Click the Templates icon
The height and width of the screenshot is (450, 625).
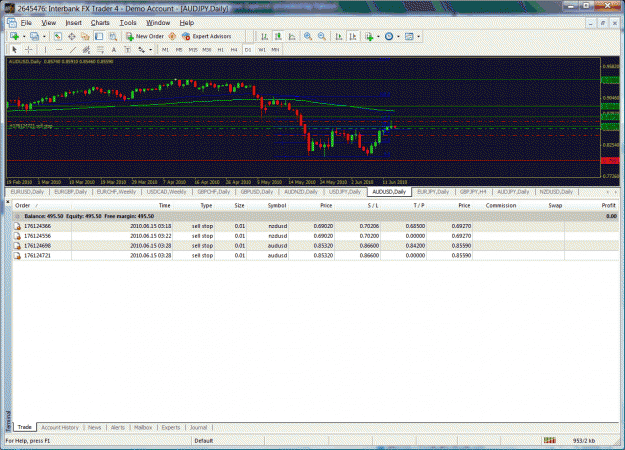409,36
